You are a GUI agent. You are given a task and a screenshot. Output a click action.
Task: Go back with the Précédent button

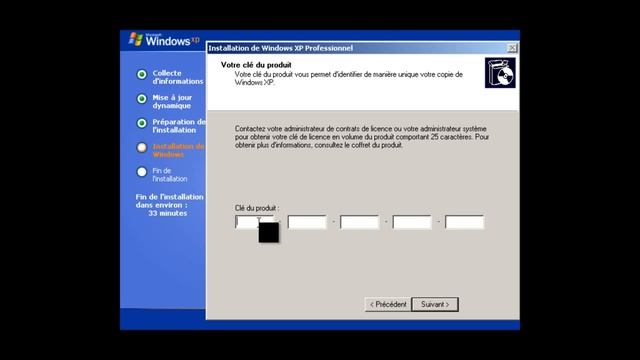388,304
